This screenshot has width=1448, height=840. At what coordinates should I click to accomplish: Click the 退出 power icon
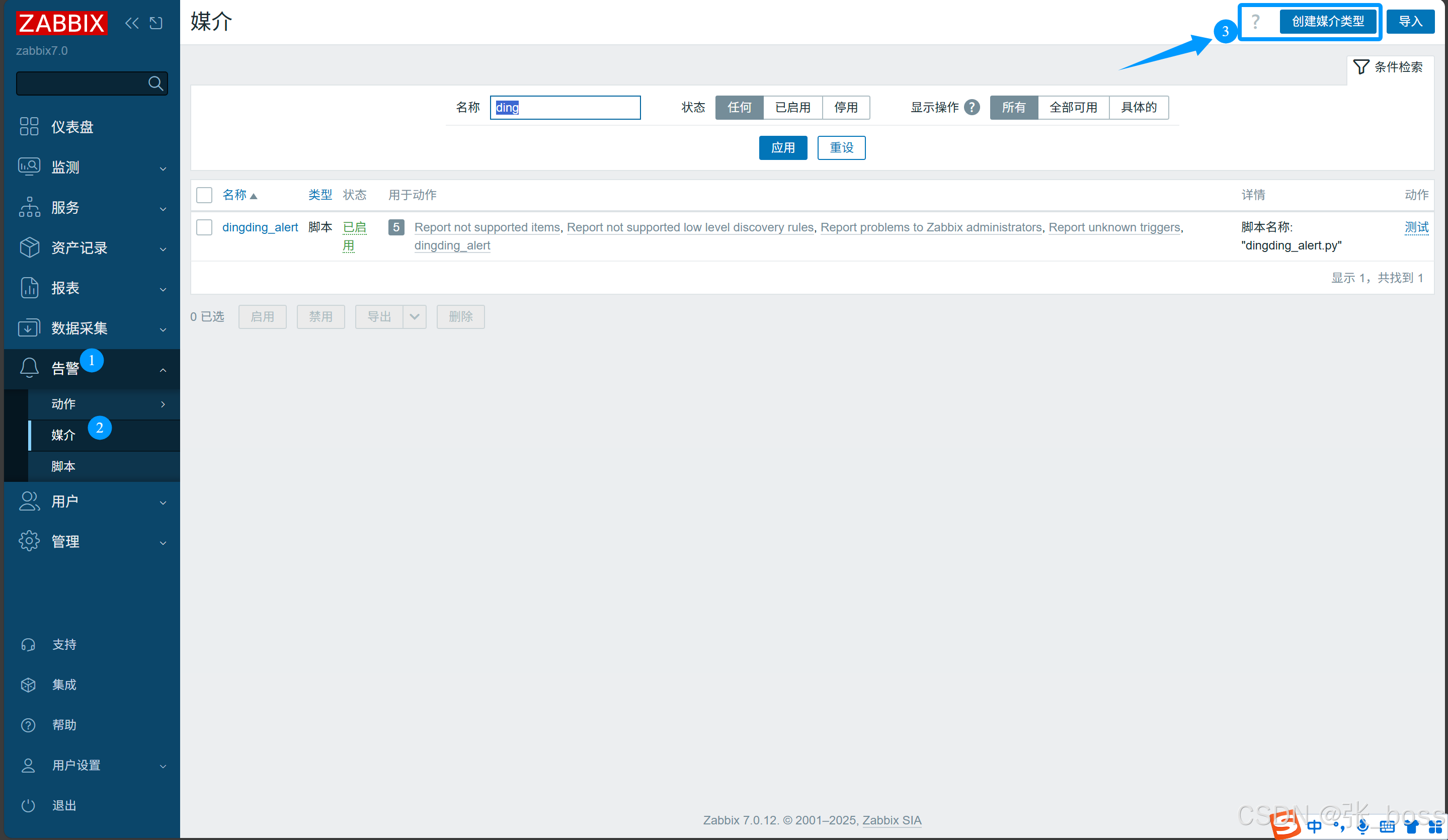click(x=28, y=805)
